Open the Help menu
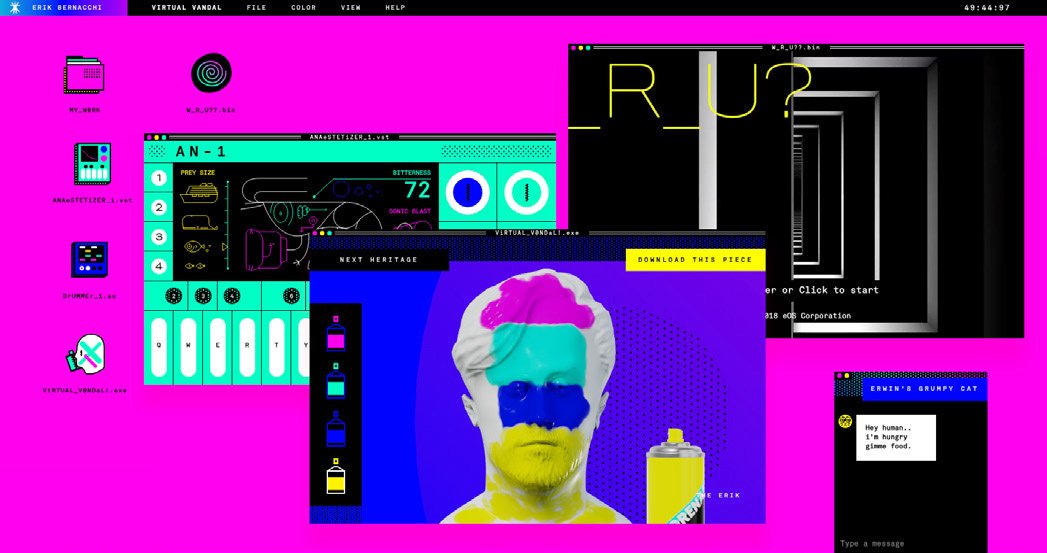 (395, 8)
